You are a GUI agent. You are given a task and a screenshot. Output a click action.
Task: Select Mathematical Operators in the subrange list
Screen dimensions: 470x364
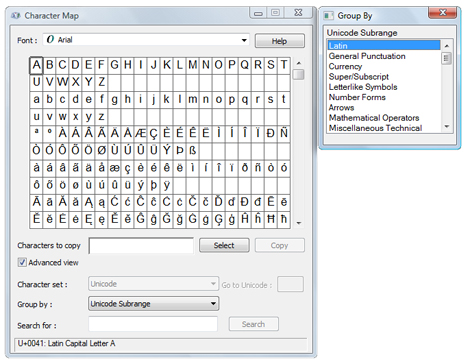pos(384,118)
